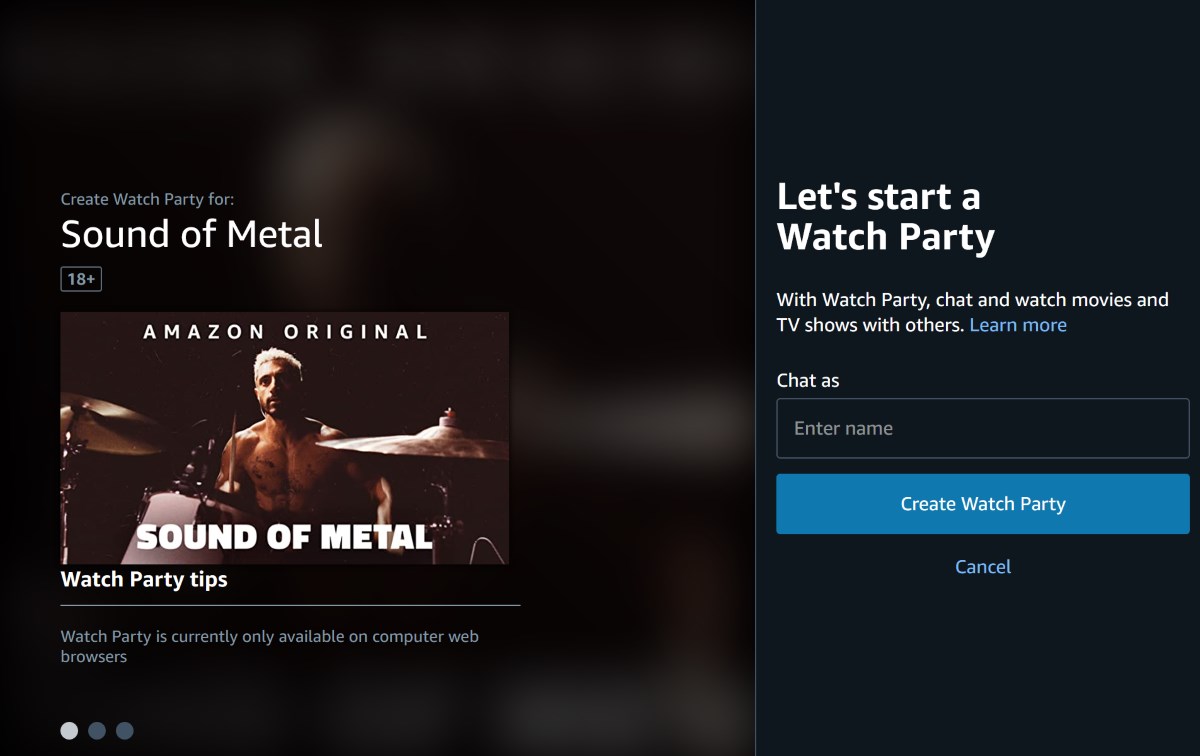Viewport: 1200px width, 756px height.
Task: Click the Watch Party availability note text
Action: pyautogui.click(x=270, y=646)
